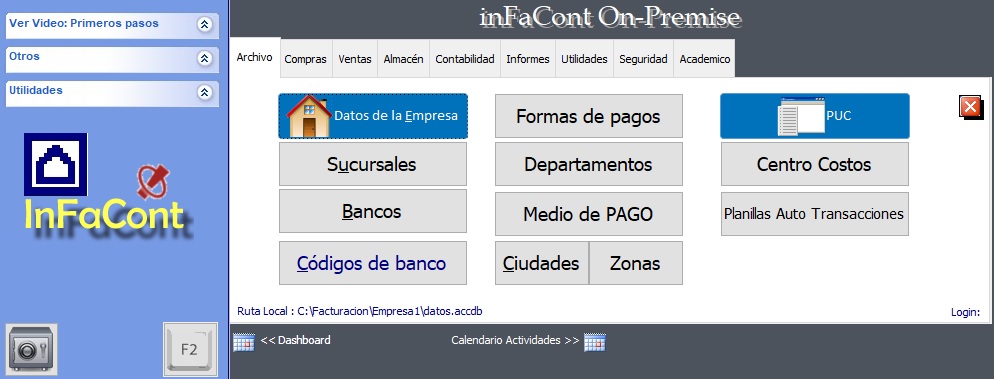Open Códigos de banco

[373, 263]
